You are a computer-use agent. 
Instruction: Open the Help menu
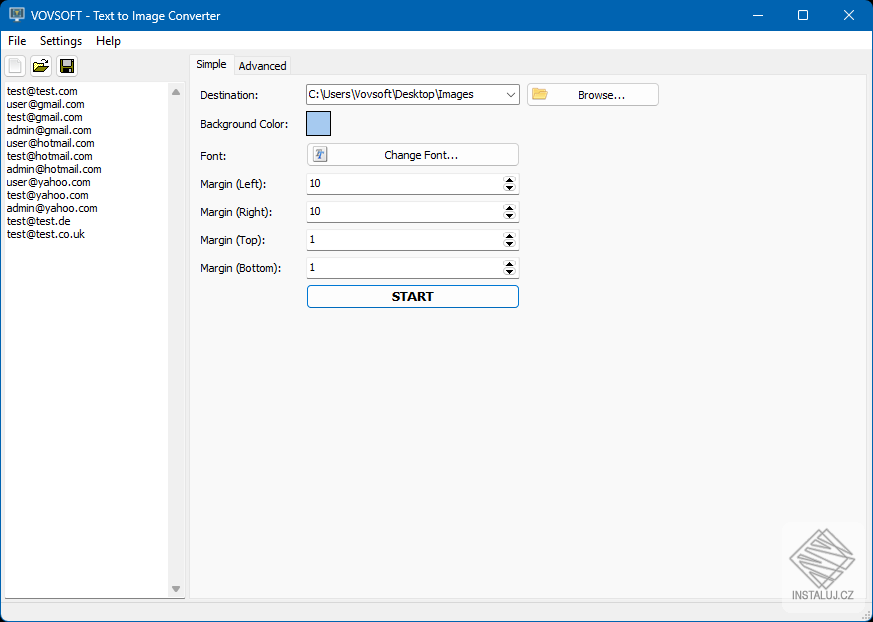[x=108, y=41]
